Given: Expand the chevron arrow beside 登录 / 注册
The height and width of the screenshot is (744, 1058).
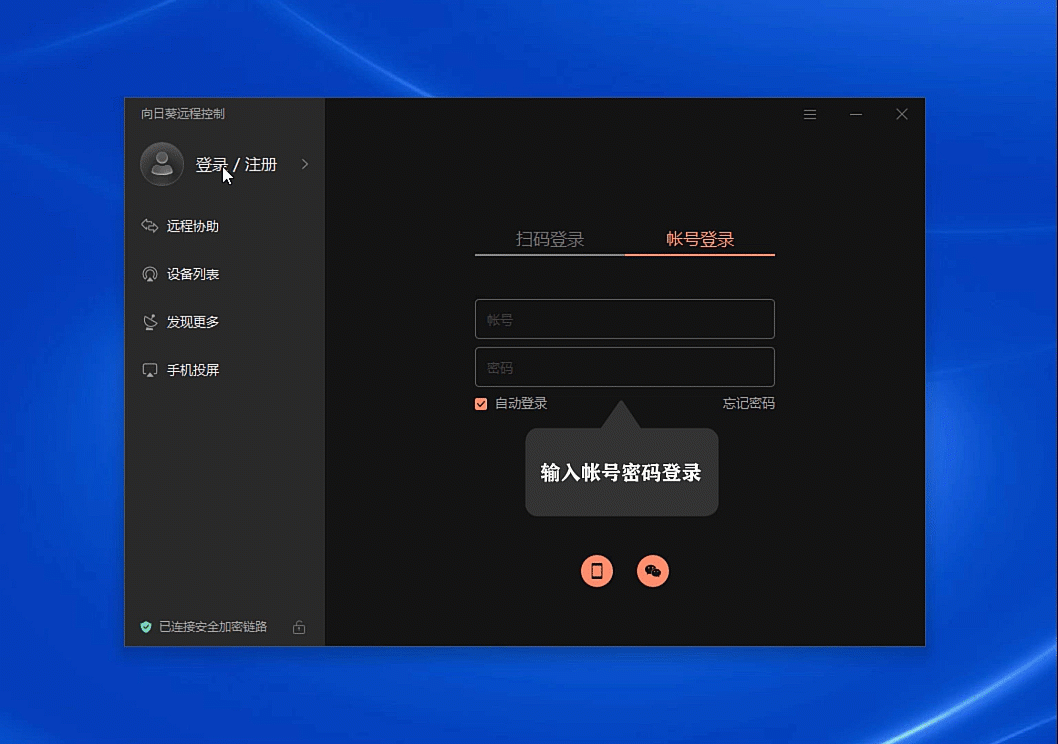Looking at the screenshot, I should point(305,164).
